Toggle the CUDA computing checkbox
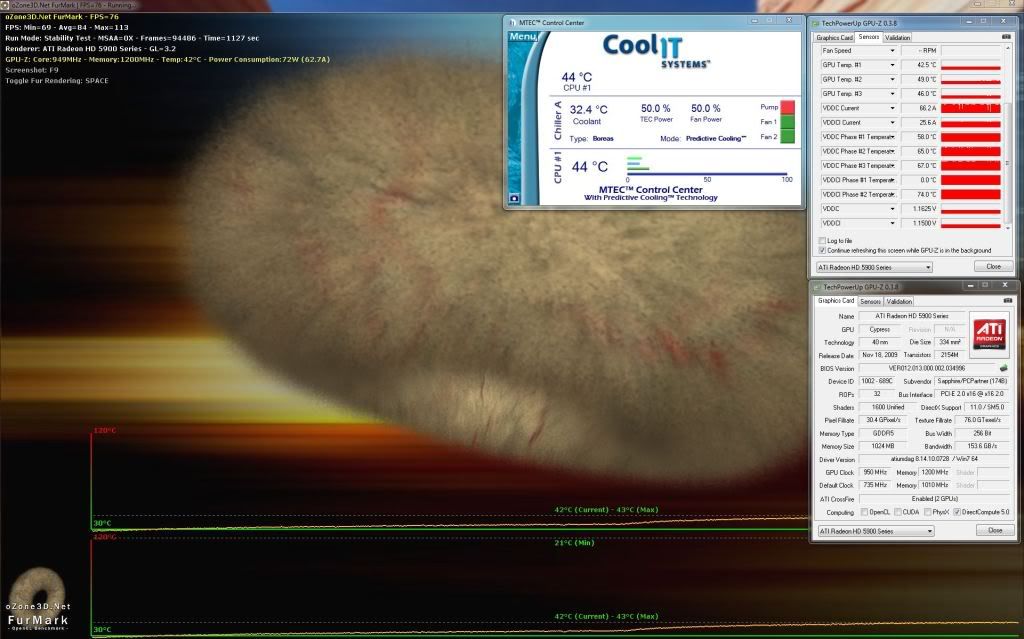This screenshot has width=1024, height=639. (x=898, y=512)
